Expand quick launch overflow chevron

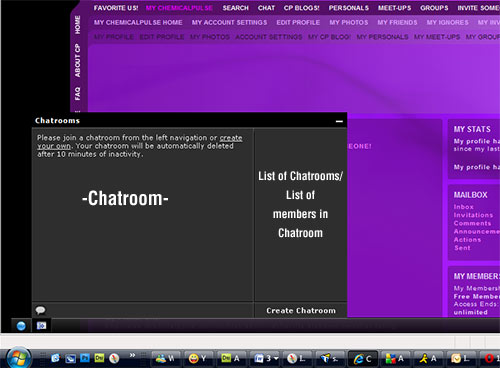tap(132, 355)
